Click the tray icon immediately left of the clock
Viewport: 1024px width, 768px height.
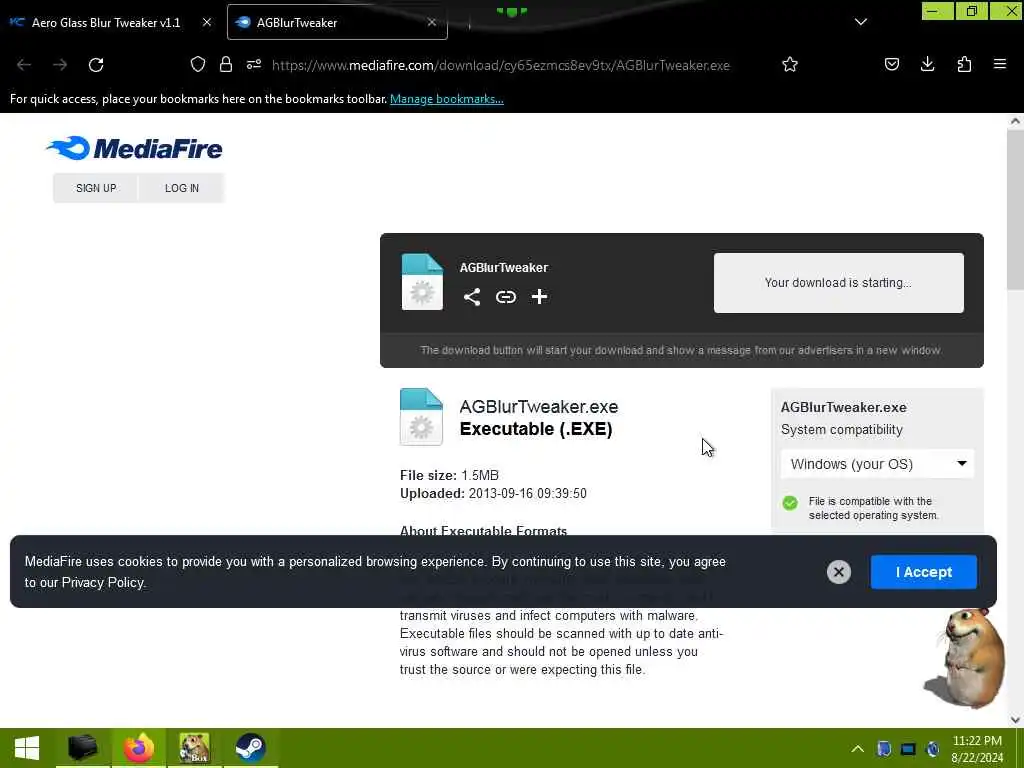click(x=933, y=749)
